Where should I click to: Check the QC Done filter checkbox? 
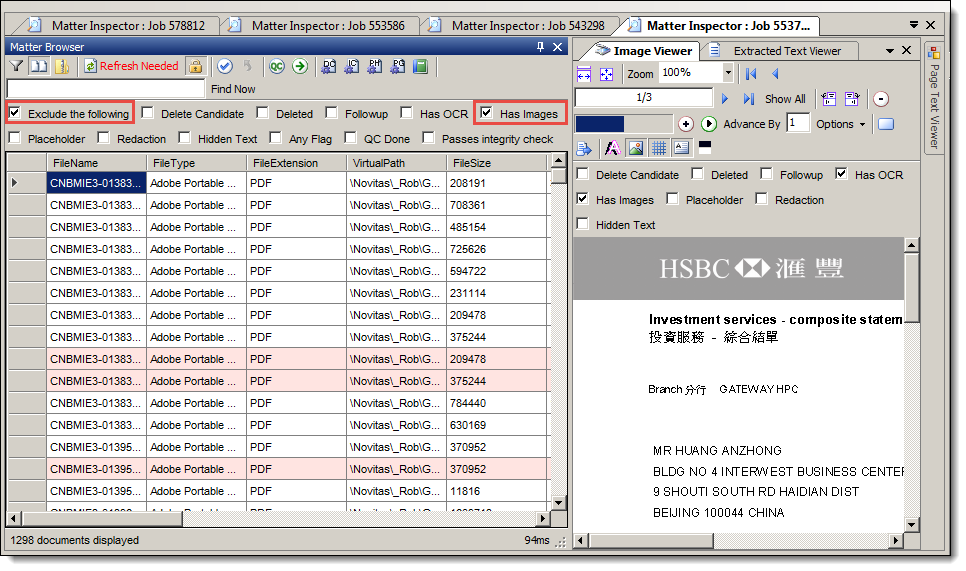click(x=351, y=137)
